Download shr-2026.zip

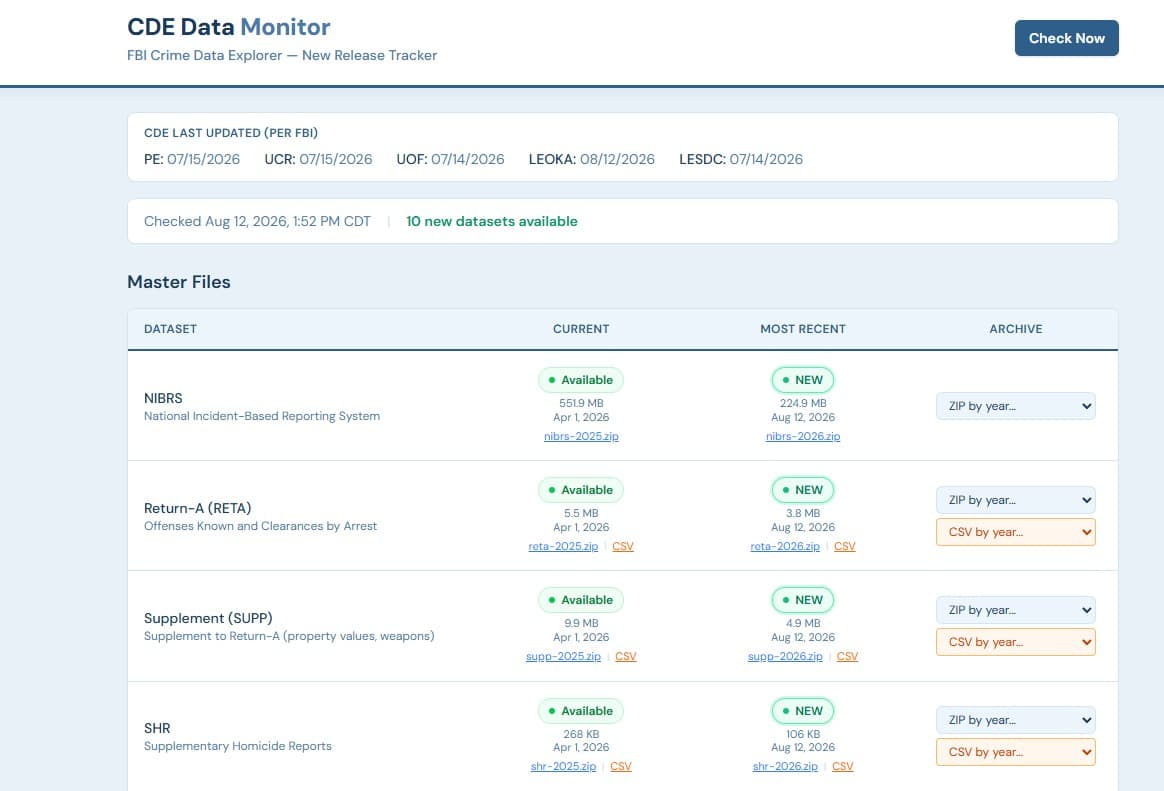[785, 767]
